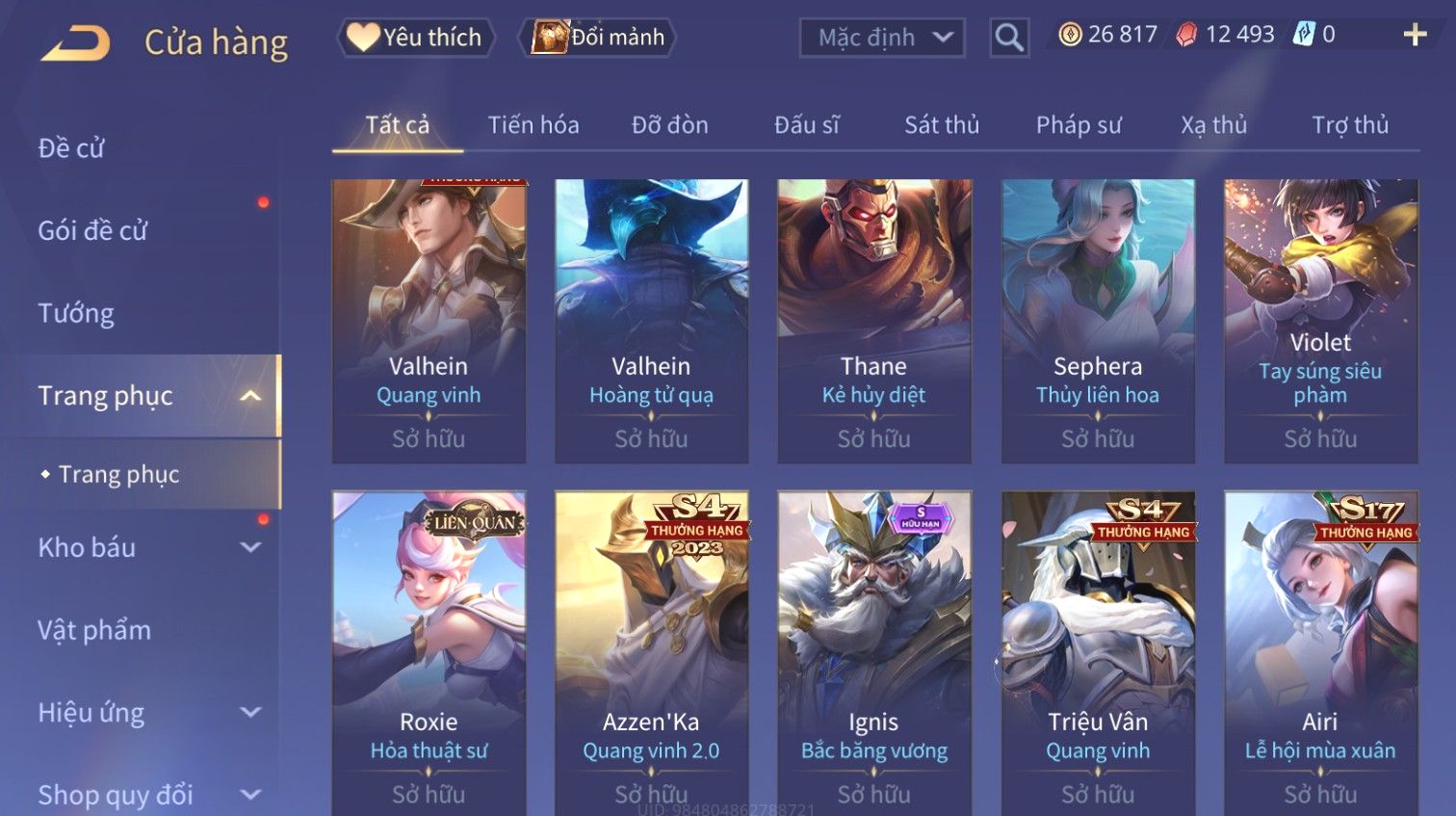
Task: Open Đổi mảnh fragment exchange
Action: [x=597, y=38]
